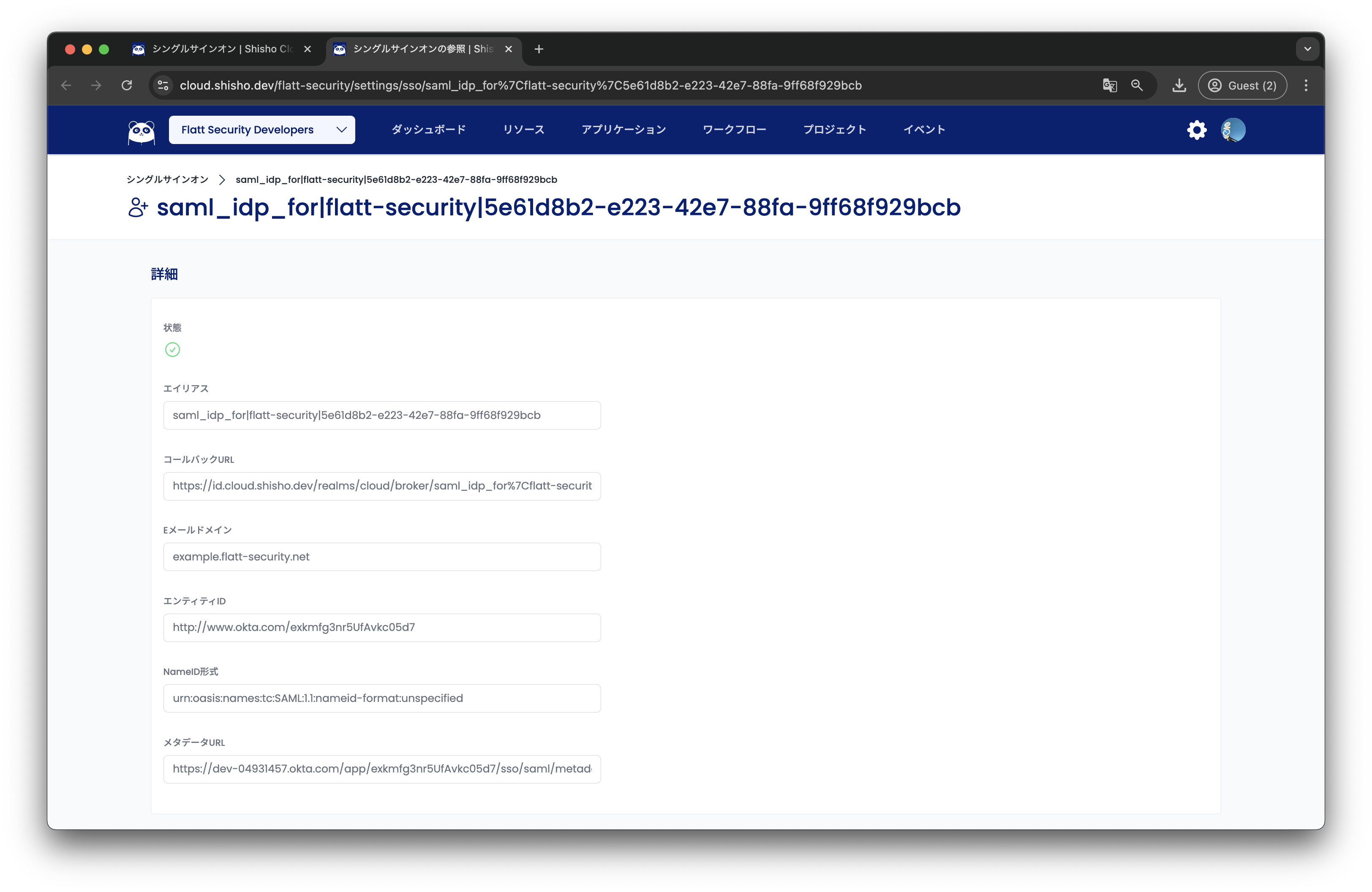The height and width of the screenshot is (892, 1372).
Task: Click the NameID形式 field
Action: pyautogui.click(x=381, y=699)
